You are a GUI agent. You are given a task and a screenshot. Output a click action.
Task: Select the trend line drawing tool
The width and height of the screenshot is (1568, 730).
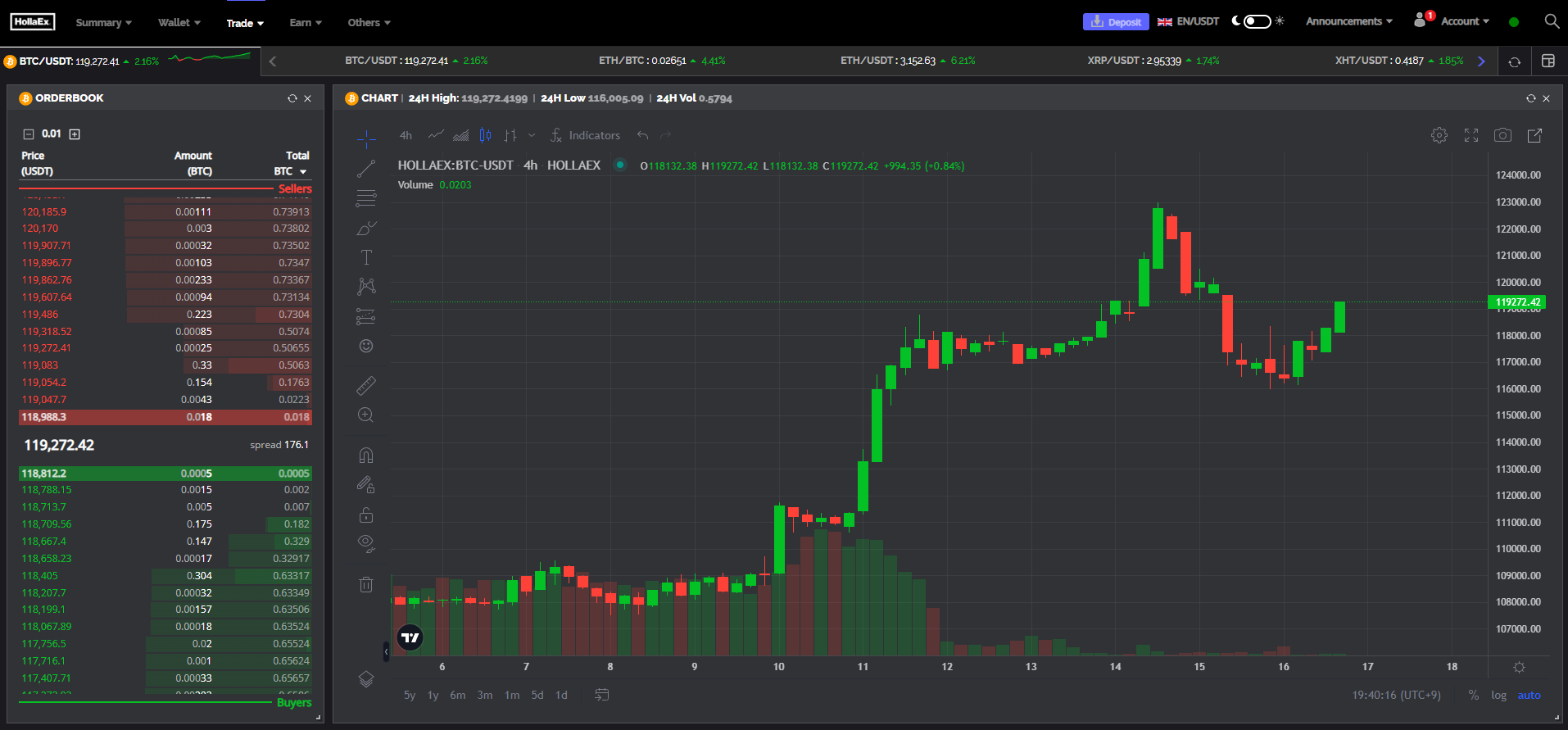(x=366, y=169)
